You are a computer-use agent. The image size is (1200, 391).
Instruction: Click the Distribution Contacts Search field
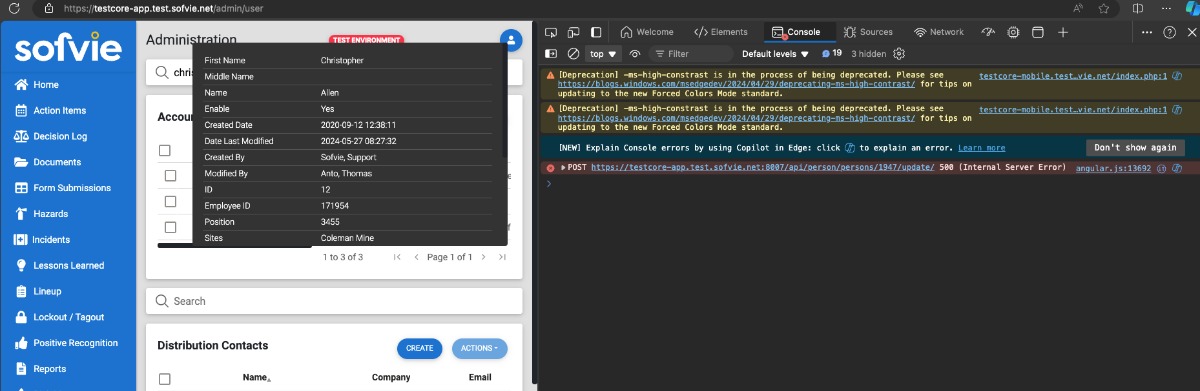pos(334,300)
